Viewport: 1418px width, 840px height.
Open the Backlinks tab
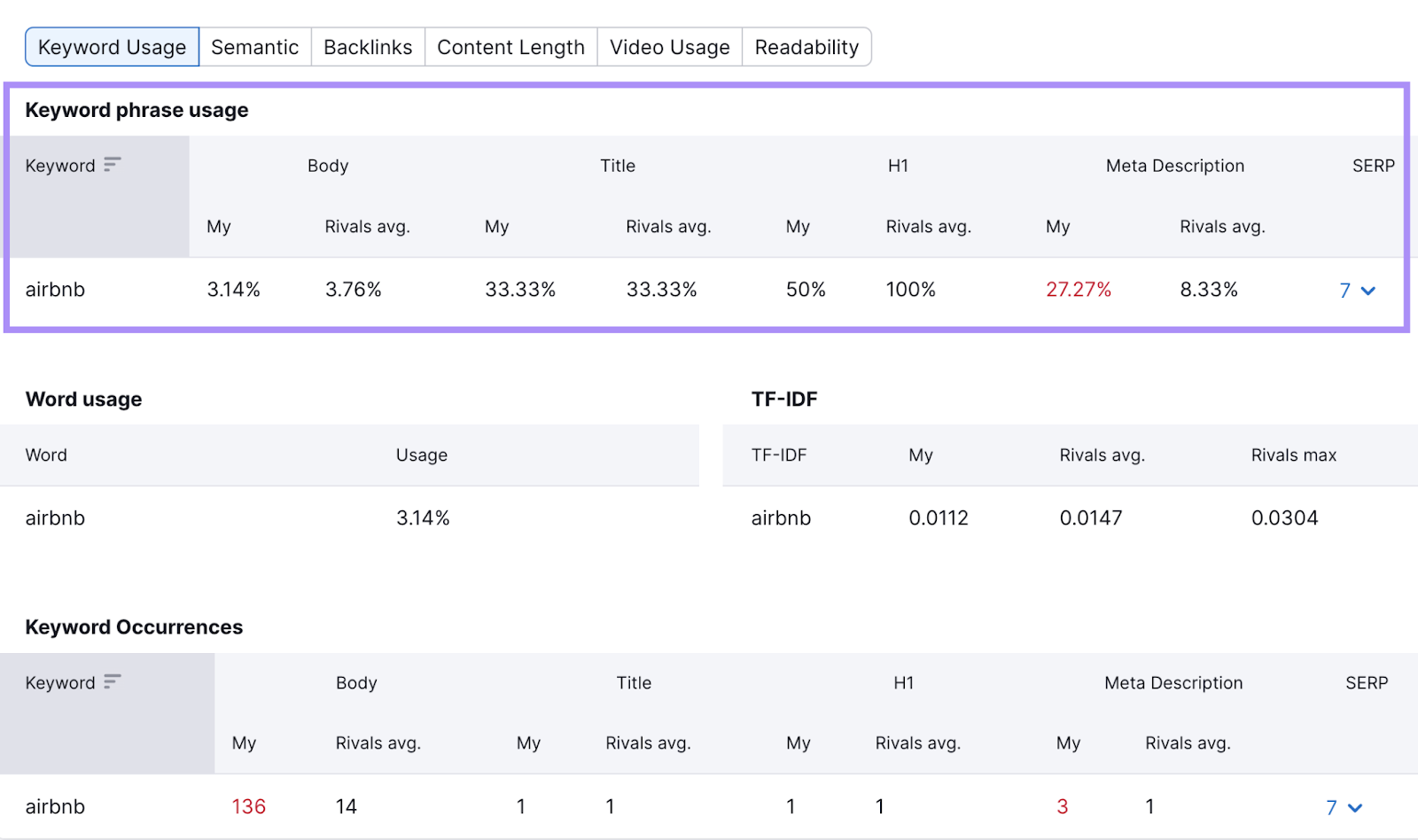pos(367,46)
